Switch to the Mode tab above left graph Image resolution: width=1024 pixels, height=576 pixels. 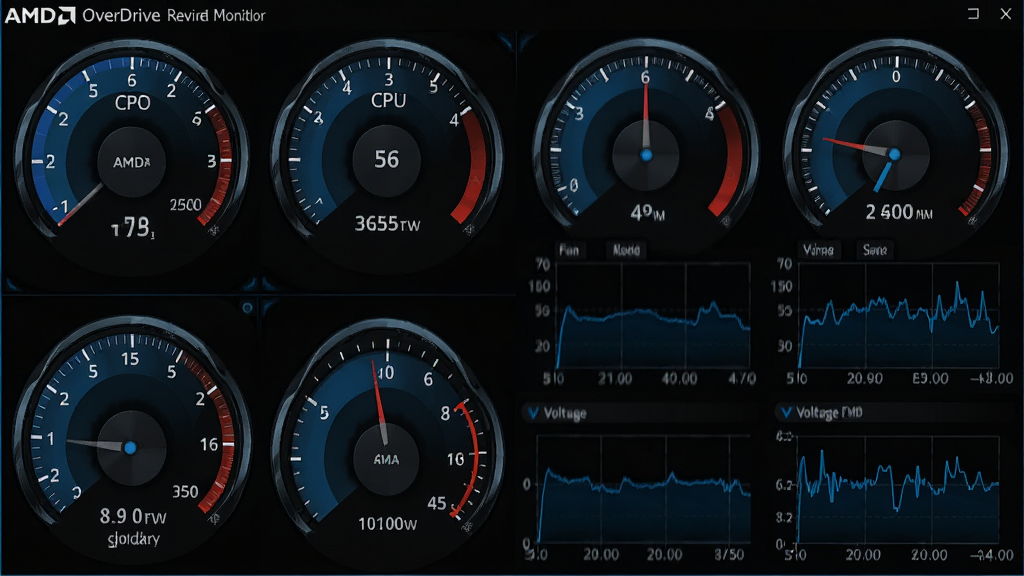[626, 250]
